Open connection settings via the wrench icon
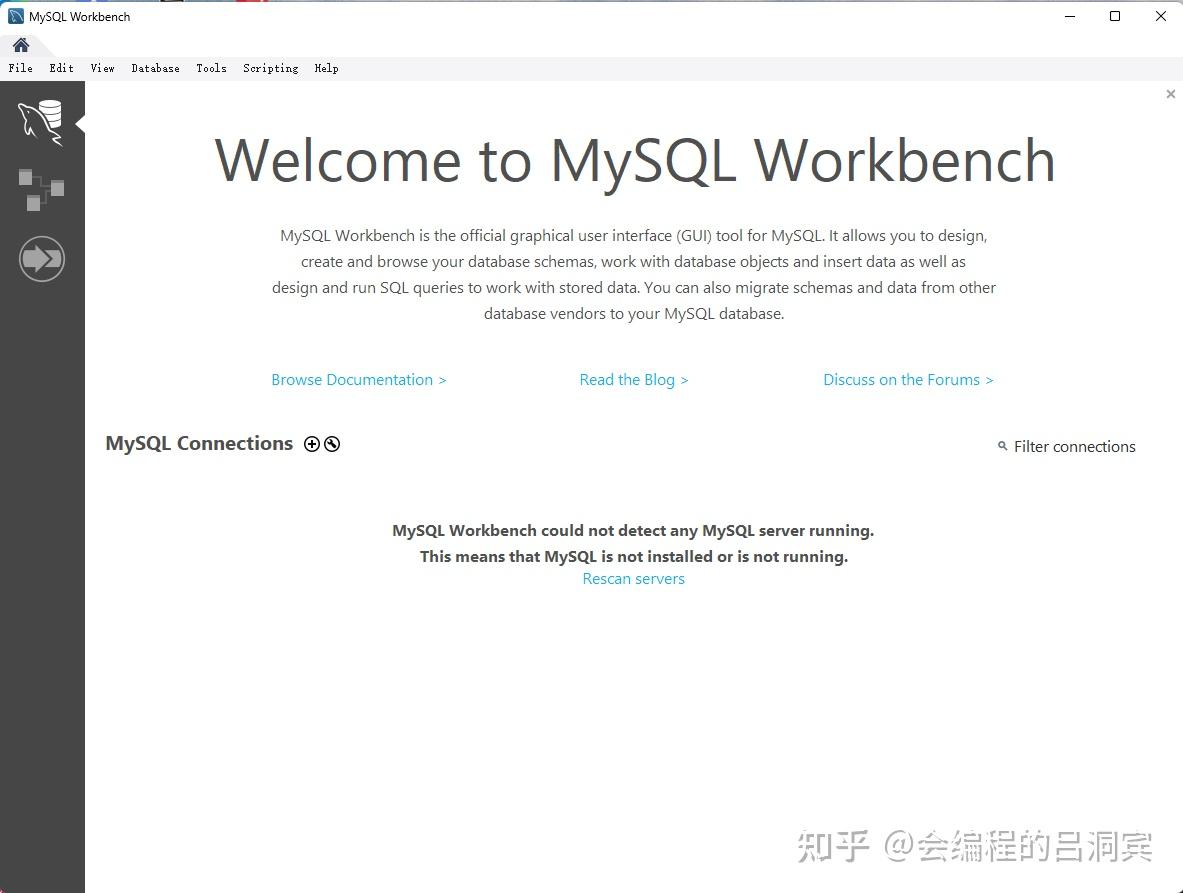1183x893 pixels. [331, 443]
